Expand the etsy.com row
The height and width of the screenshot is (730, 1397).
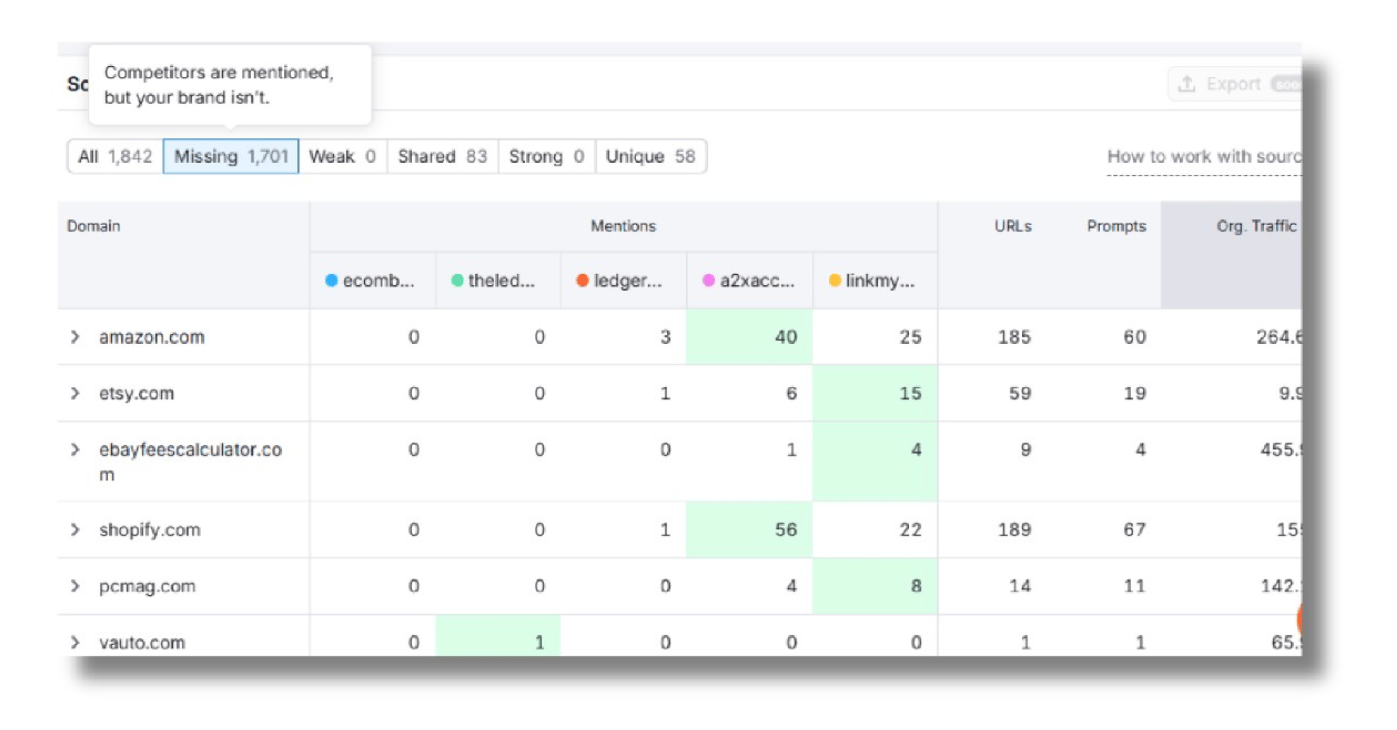point(75,393)
